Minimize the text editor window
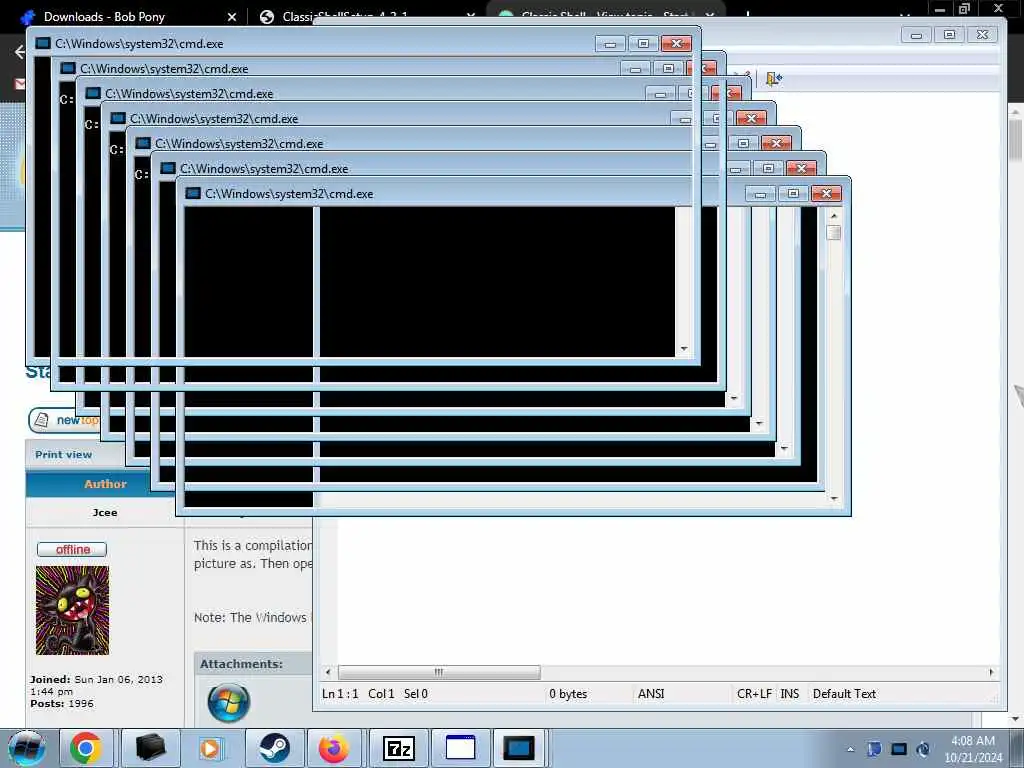Image resolution: width=1024 pixels, height=768 pixels. pyautogui.click(x=916, y=35)
